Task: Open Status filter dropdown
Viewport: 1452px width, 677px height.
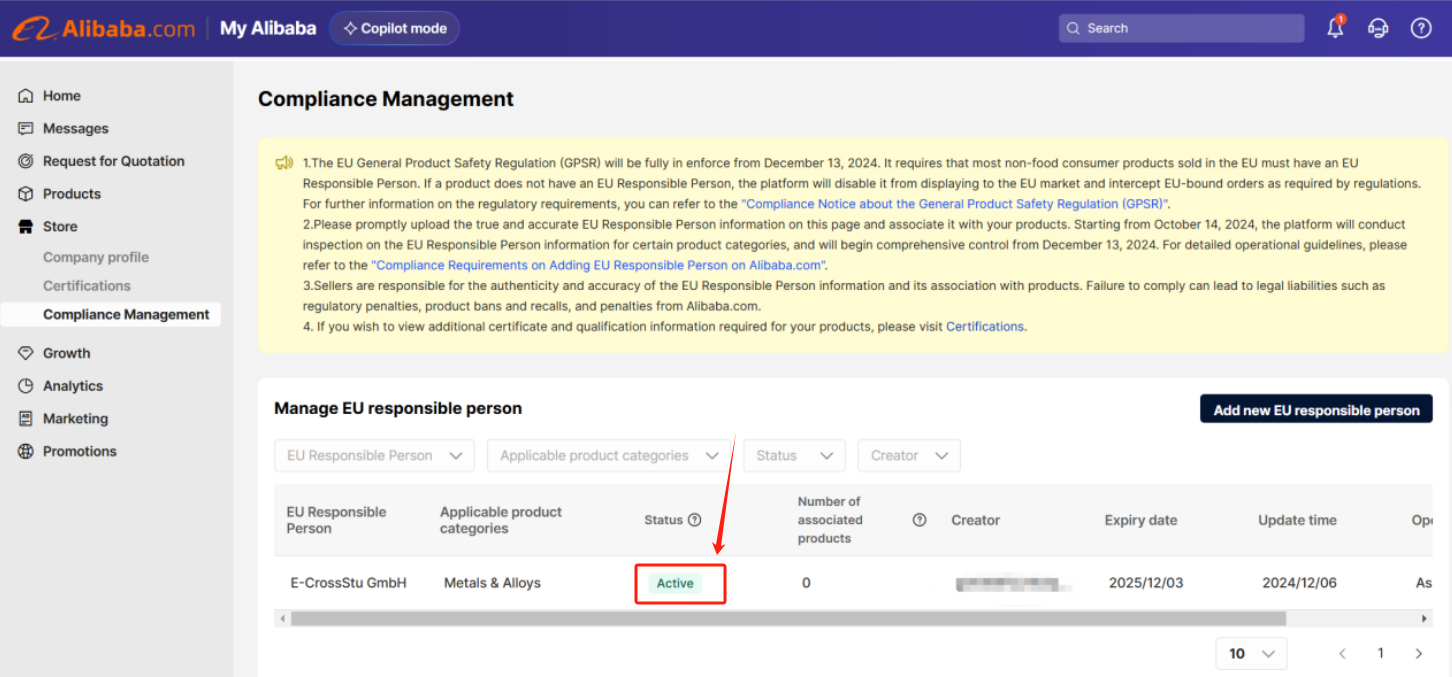Action: point(794,456)
